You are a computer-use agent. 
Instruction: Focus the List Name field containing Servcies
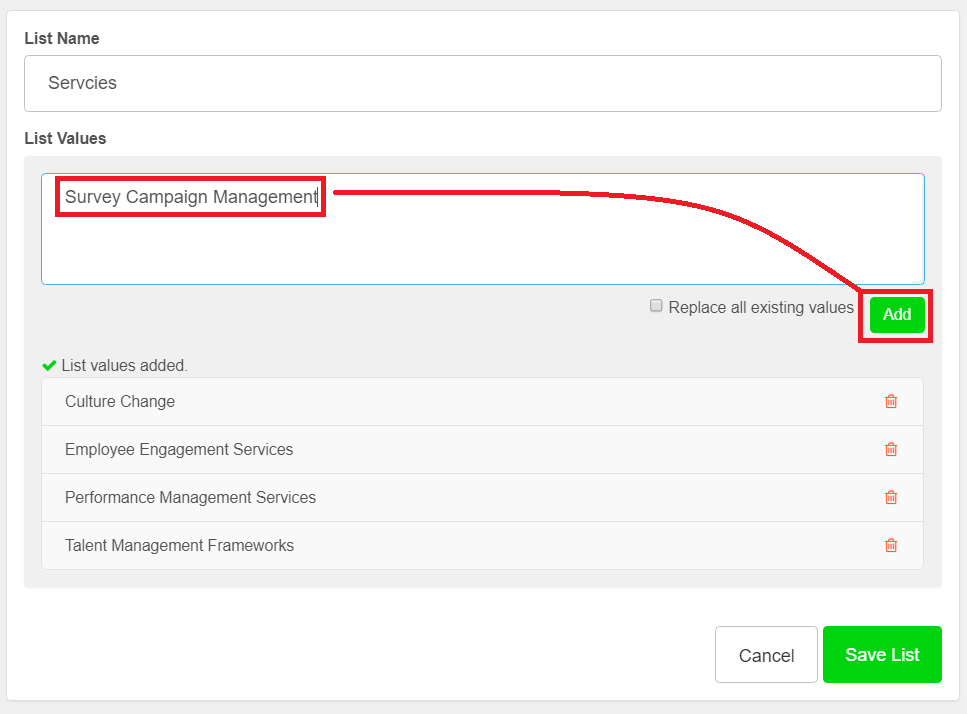483,83
